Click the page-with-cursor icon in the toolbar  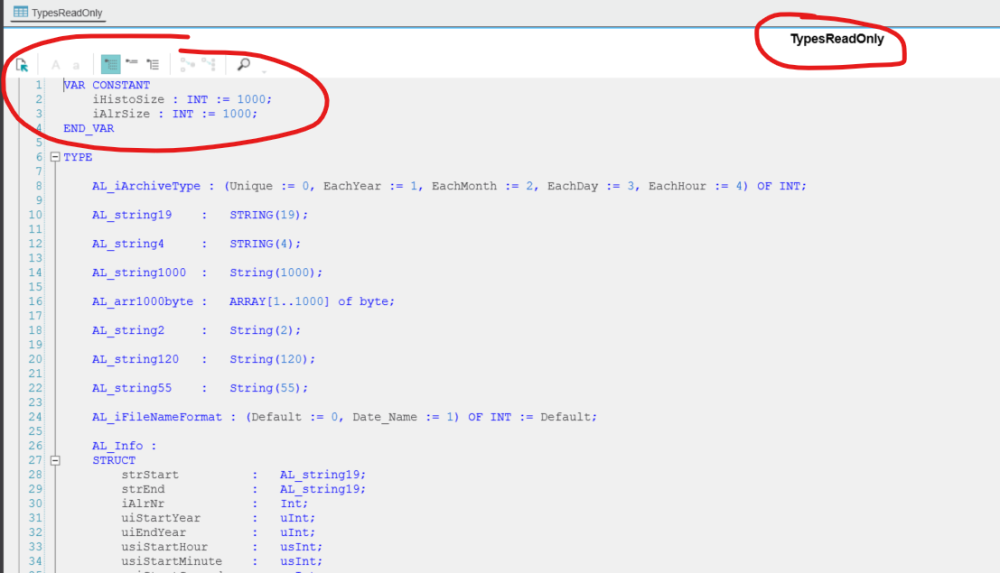(21, 65)
